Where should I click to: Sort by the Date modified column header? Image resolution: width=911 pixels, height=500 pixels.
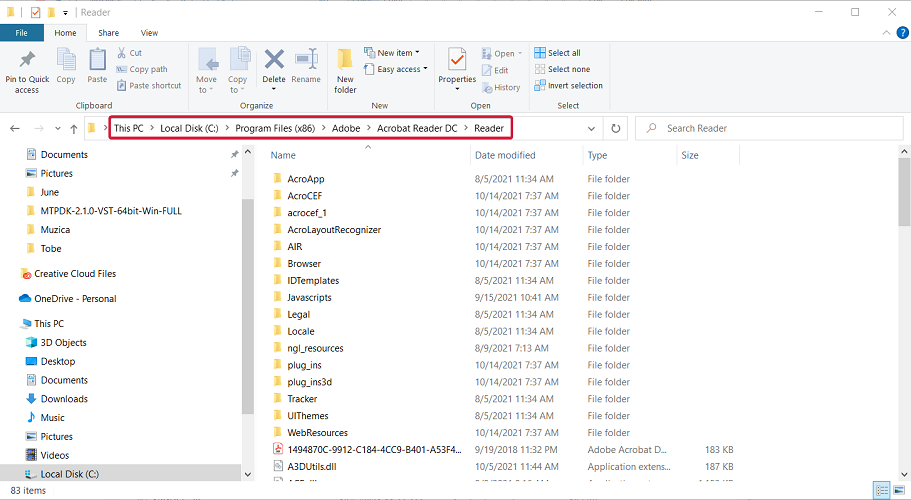tap(505, 155)
